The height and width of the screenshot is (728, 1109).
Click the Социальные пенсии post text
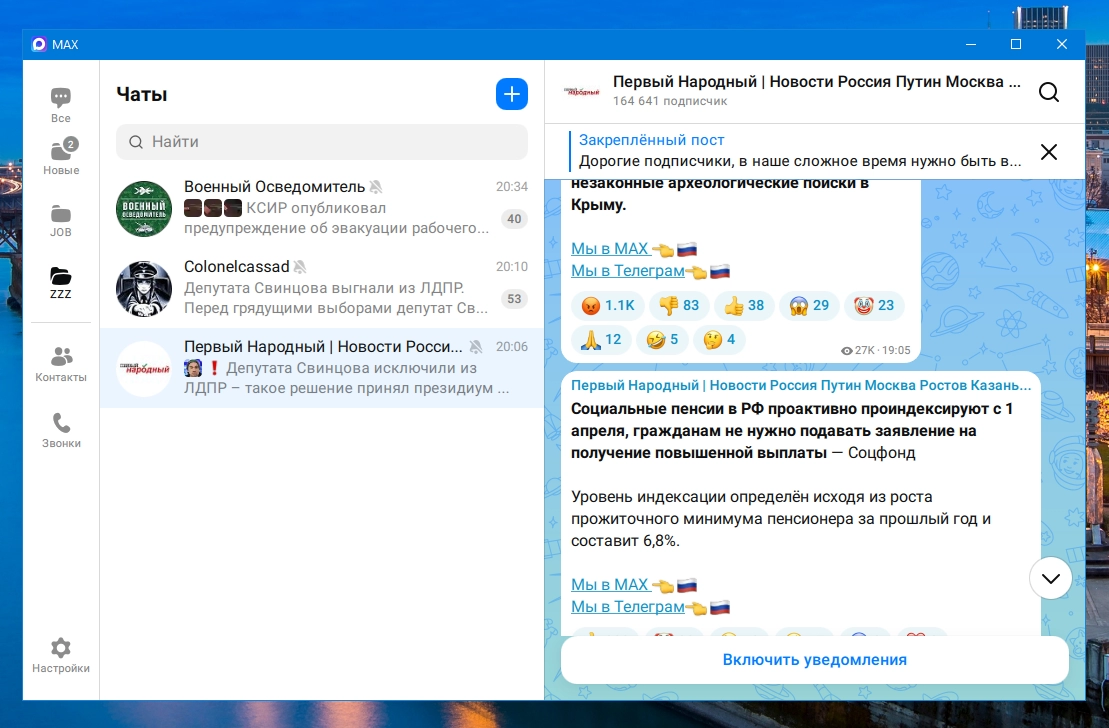[x=791, y=431]
